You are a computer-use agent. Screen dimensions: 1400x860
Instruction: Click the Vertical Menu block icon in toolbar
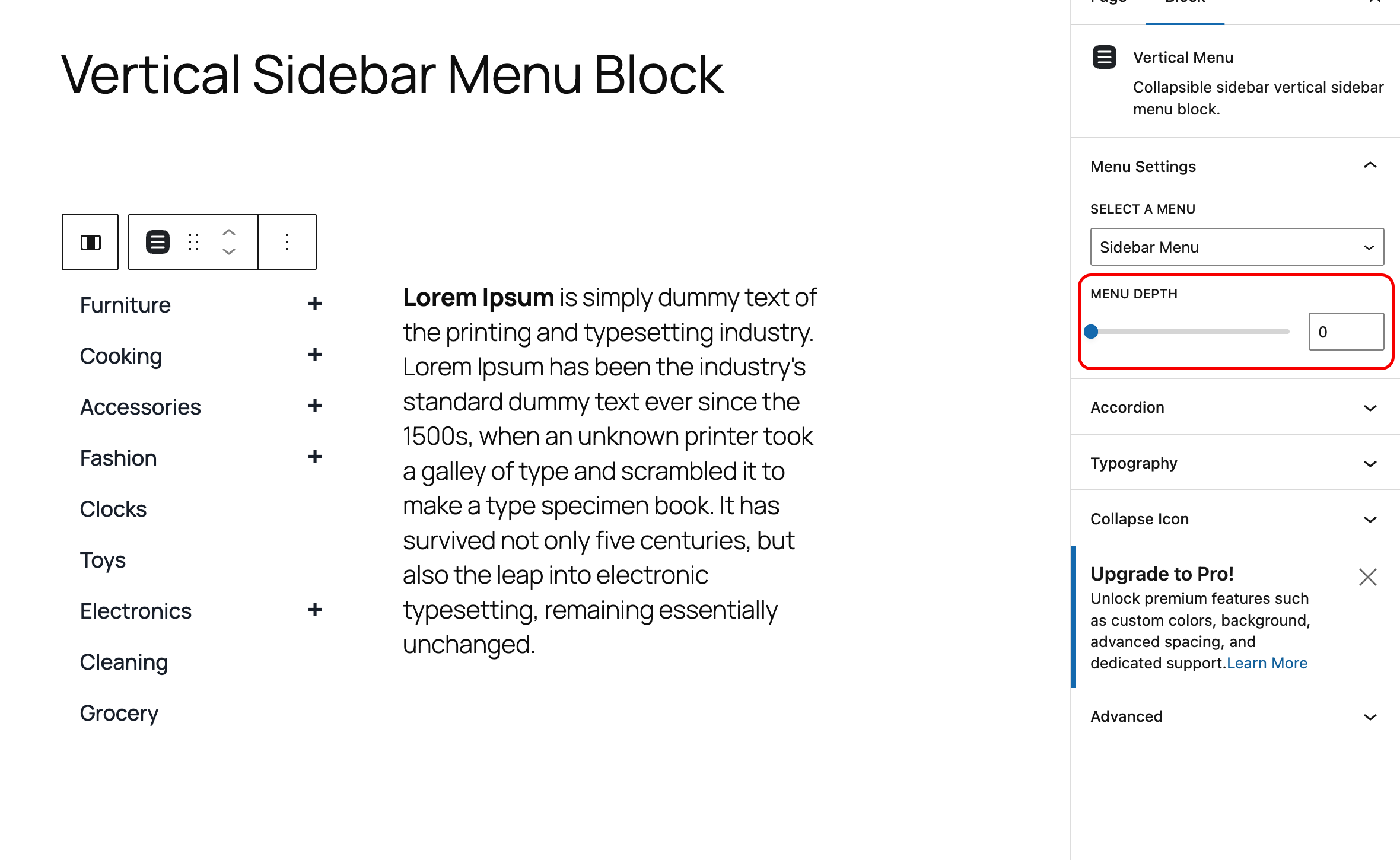point(157,241)
